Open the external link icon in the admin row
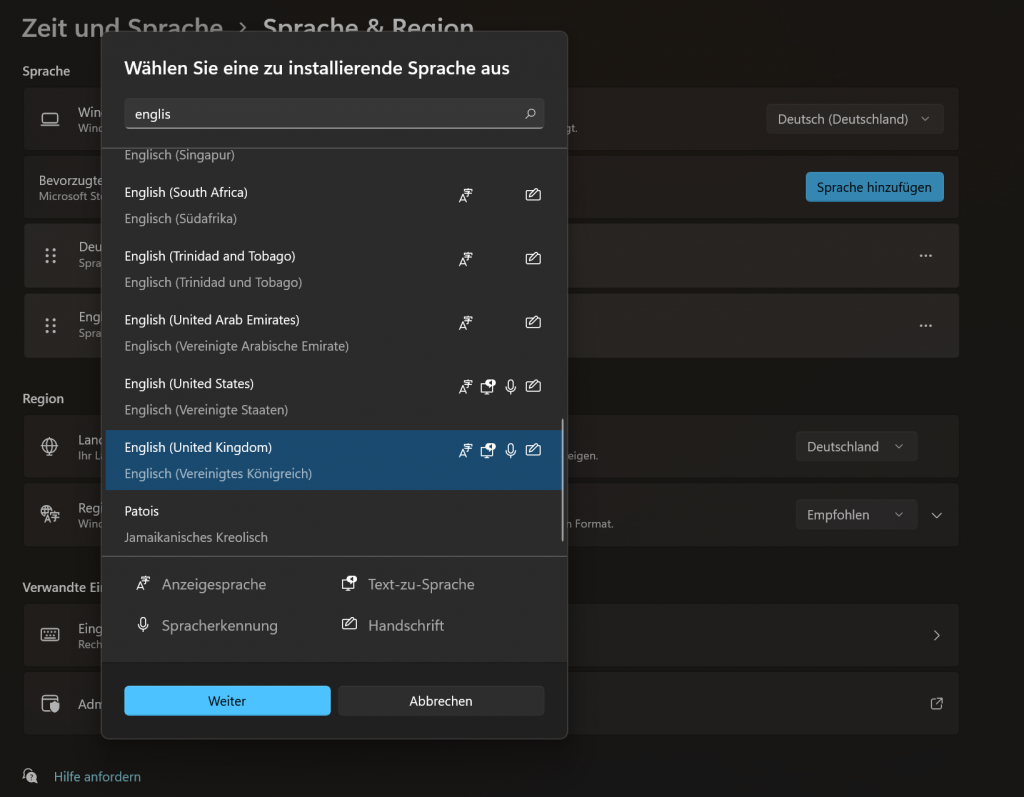 click(x=936, y=703)
